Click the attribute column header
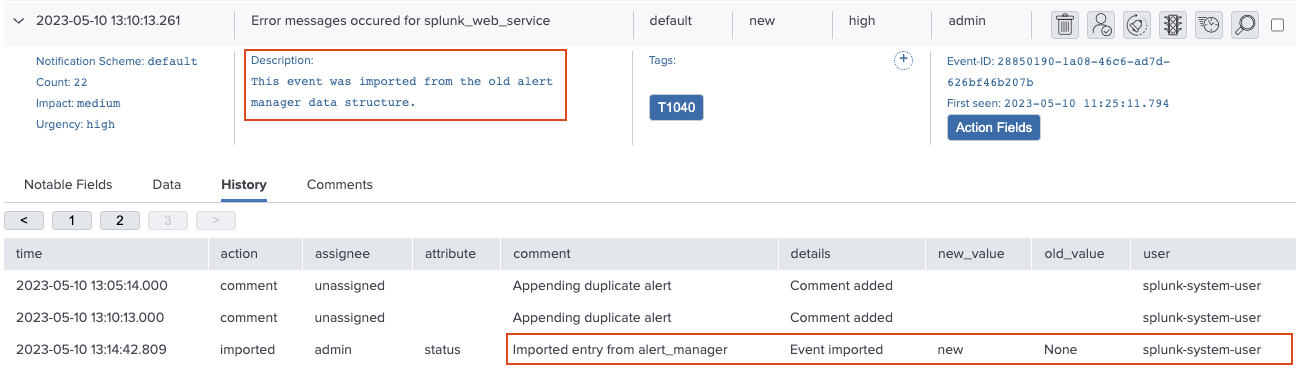The height and width of the screenshot is (371, 1306). tap(456, 254)
